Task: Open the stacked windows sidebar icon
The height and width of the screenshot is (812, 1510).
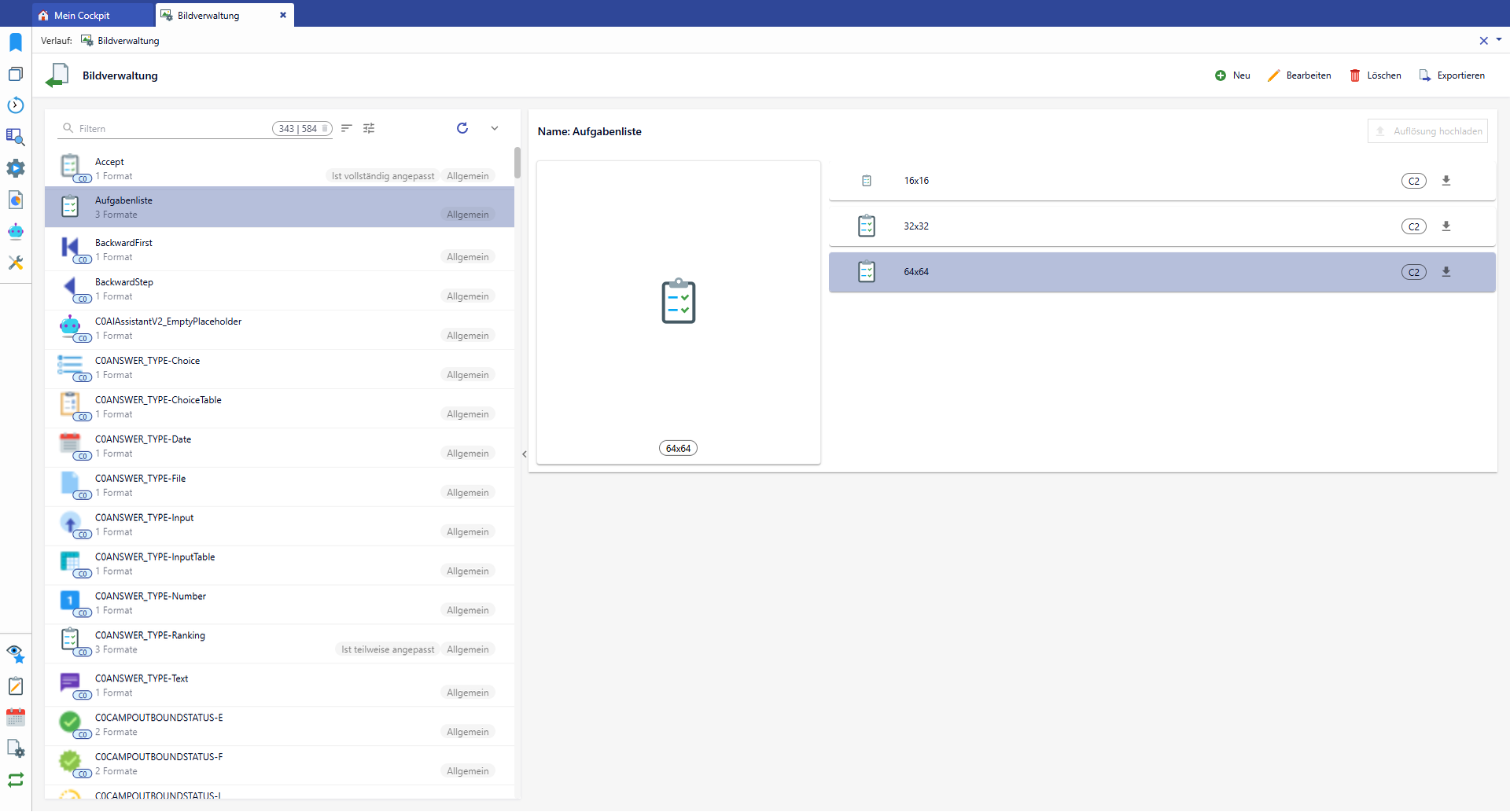Action: point(16,74)
